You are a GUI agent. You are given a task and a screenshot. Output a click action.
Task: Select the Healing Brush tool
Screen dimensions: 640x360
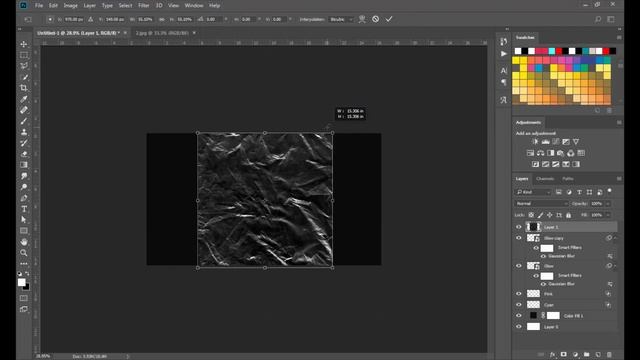pyautogui.click(x=24, y=110)
